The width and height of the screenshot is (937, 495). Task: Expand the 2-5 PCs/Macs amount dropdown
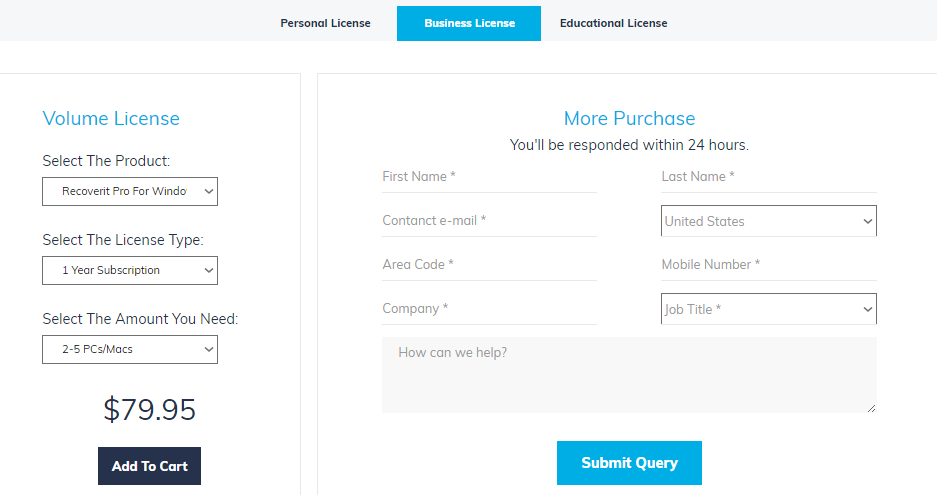tap(130, 349)
